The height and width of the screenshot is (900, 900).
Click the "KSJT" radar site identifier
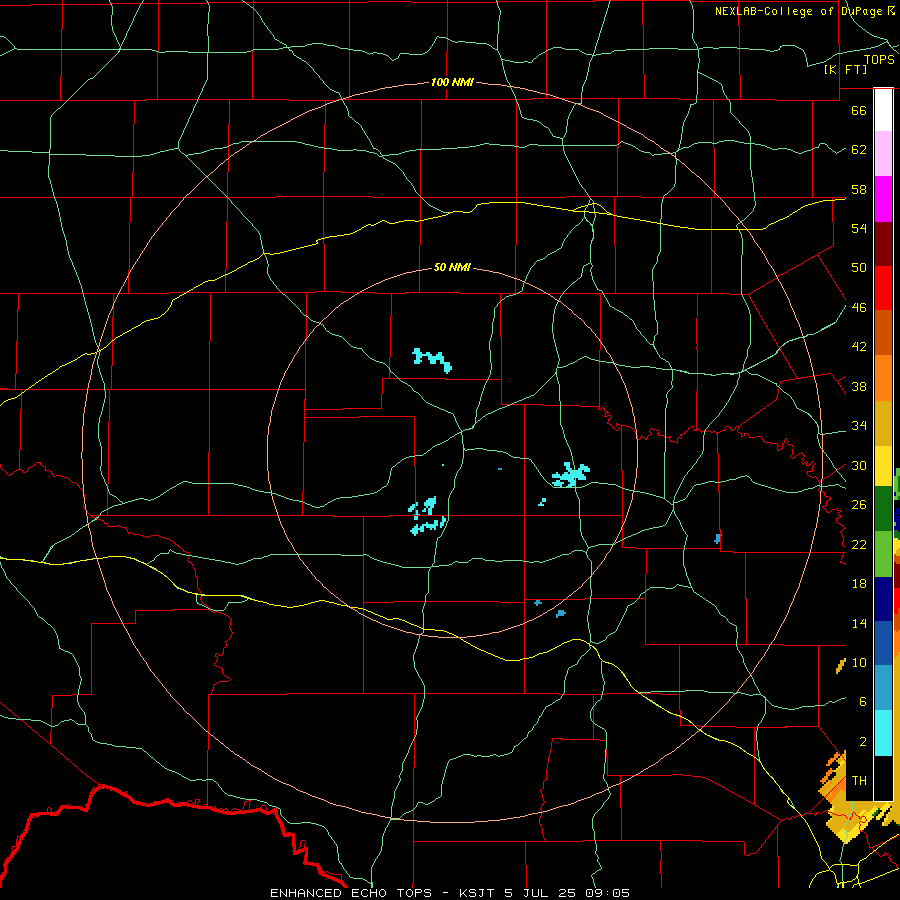coord(478,893)
